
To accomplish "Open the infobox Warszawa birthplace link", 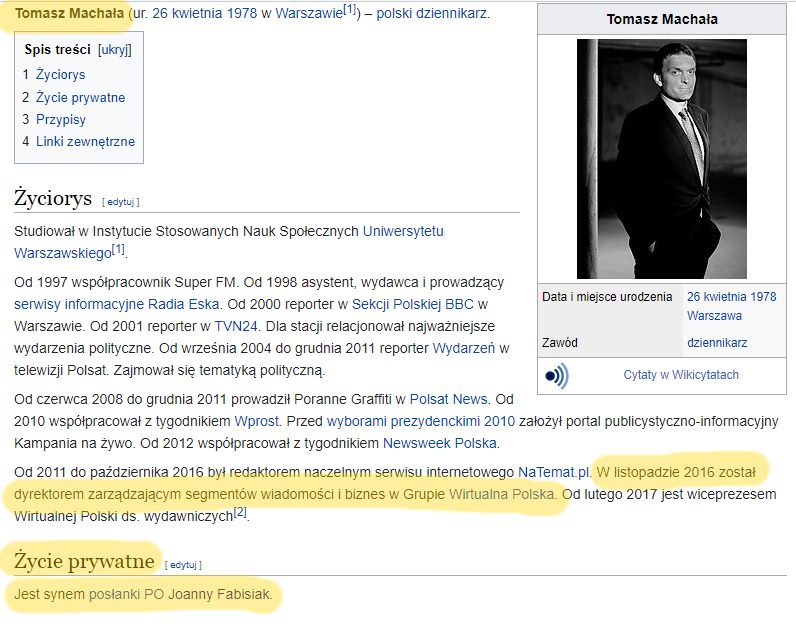I will 714,315.
